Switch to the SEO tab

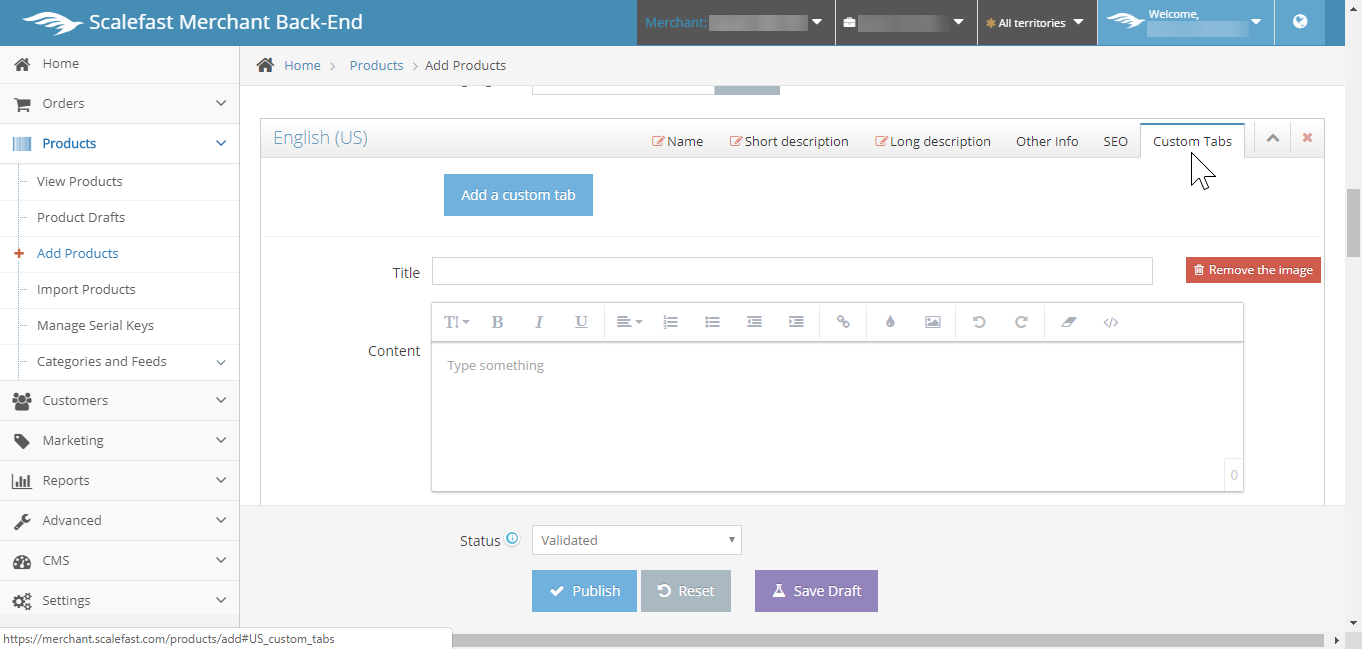pos(1115,141)
